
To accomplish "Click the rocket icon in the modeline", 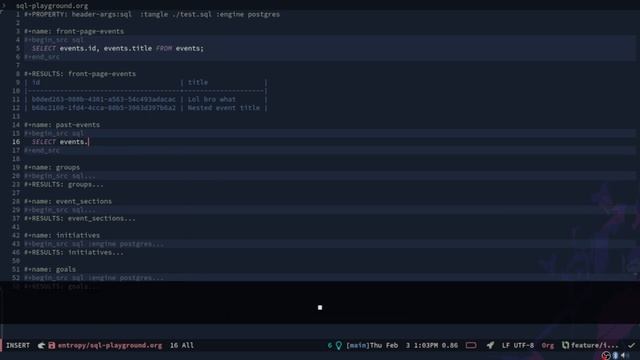I will point(490,345).
